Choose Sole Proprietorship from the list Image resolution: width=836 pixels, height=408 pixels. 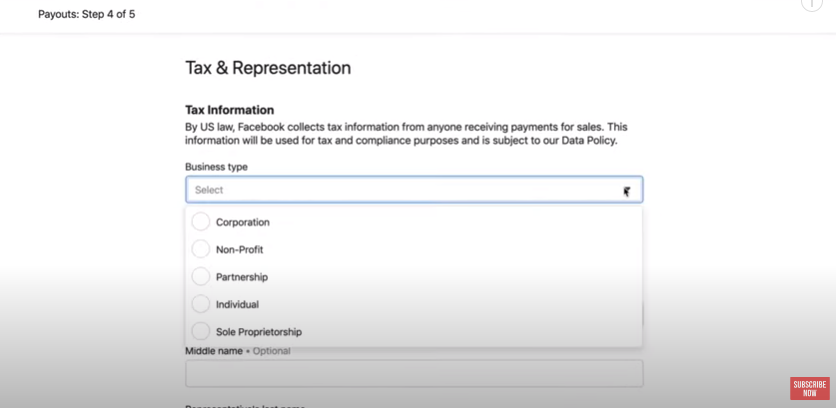[x=259, y=332]
